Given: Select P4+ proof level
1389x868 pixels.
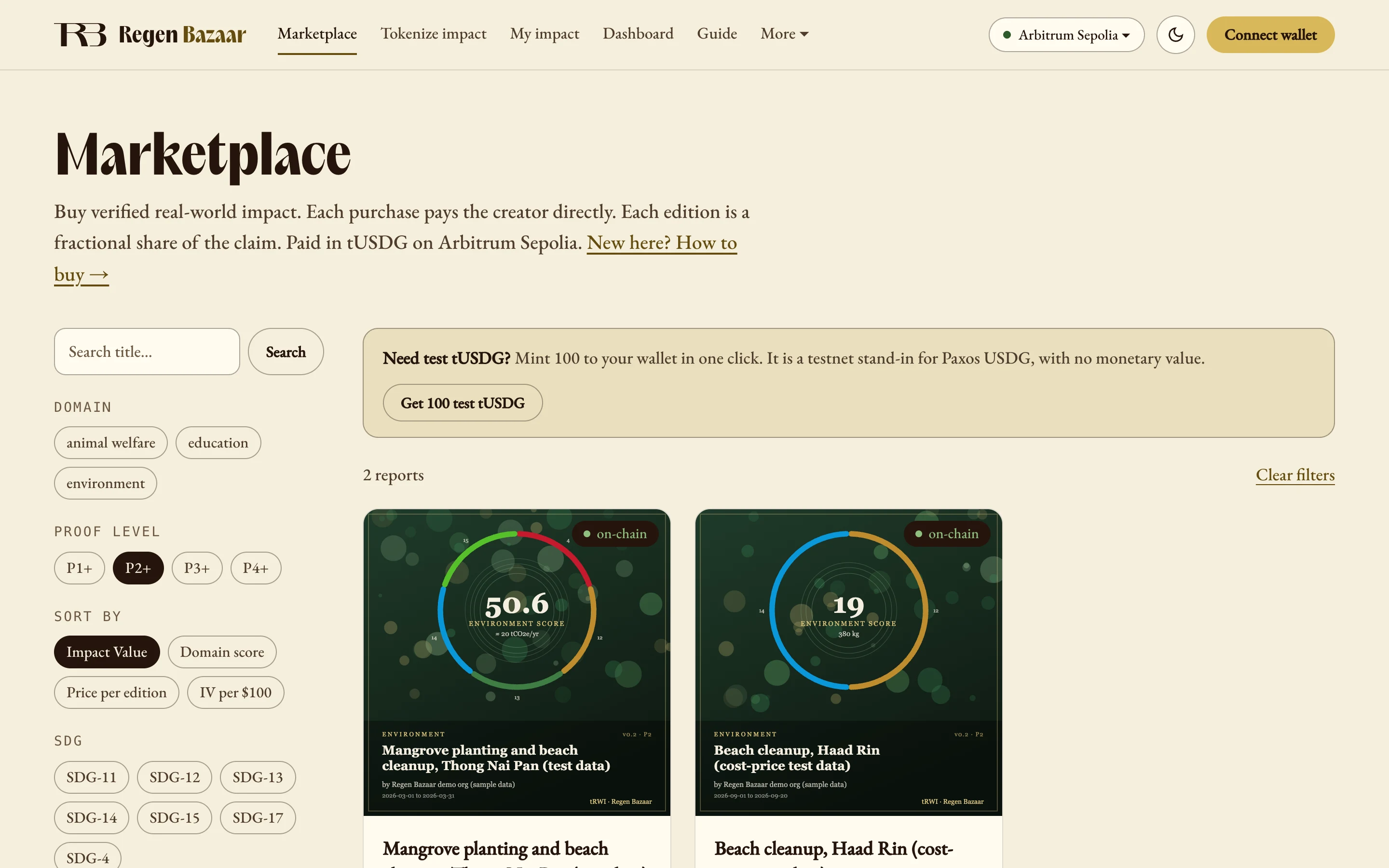Looking at the screenshot, I should 256,569.
